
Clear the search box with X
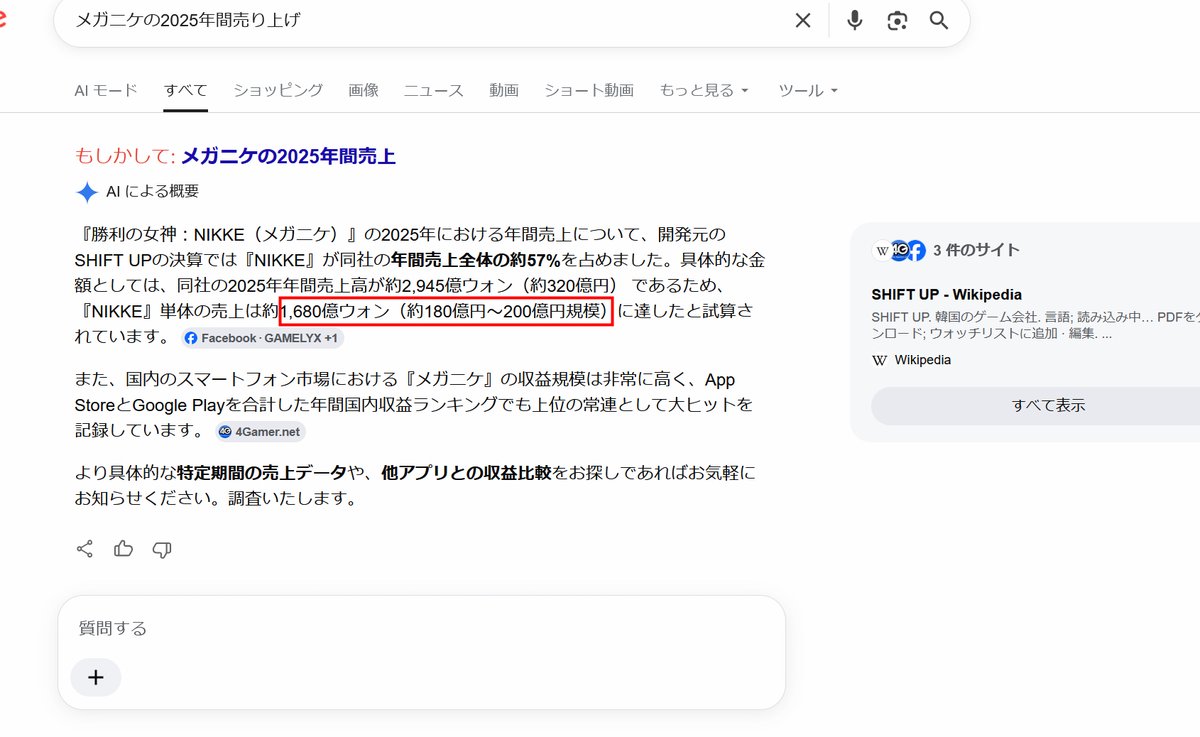tap(803, 20)
